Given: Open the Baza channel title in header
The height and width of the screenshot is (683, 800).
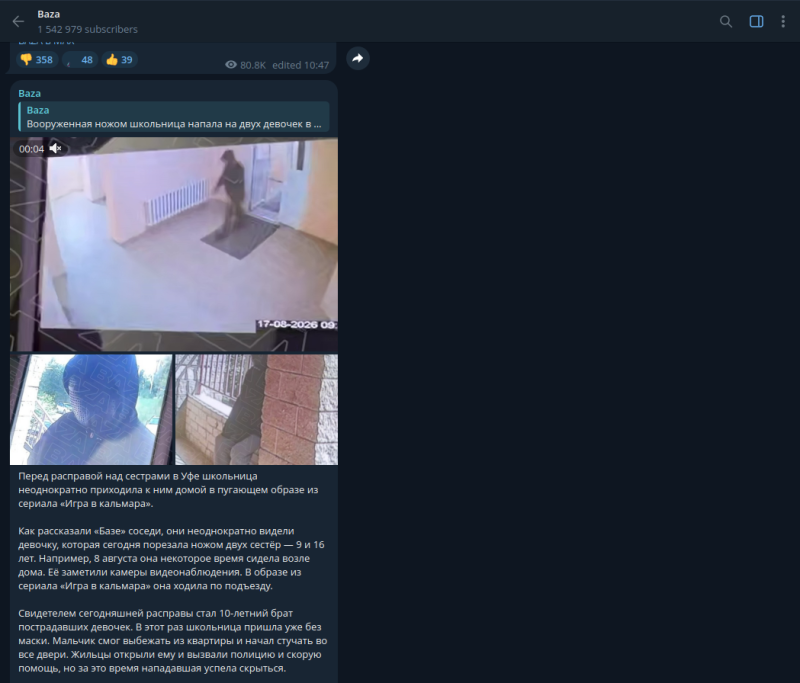Looking at the screenshot, I should pyautogui.click(x=48, y=14).
